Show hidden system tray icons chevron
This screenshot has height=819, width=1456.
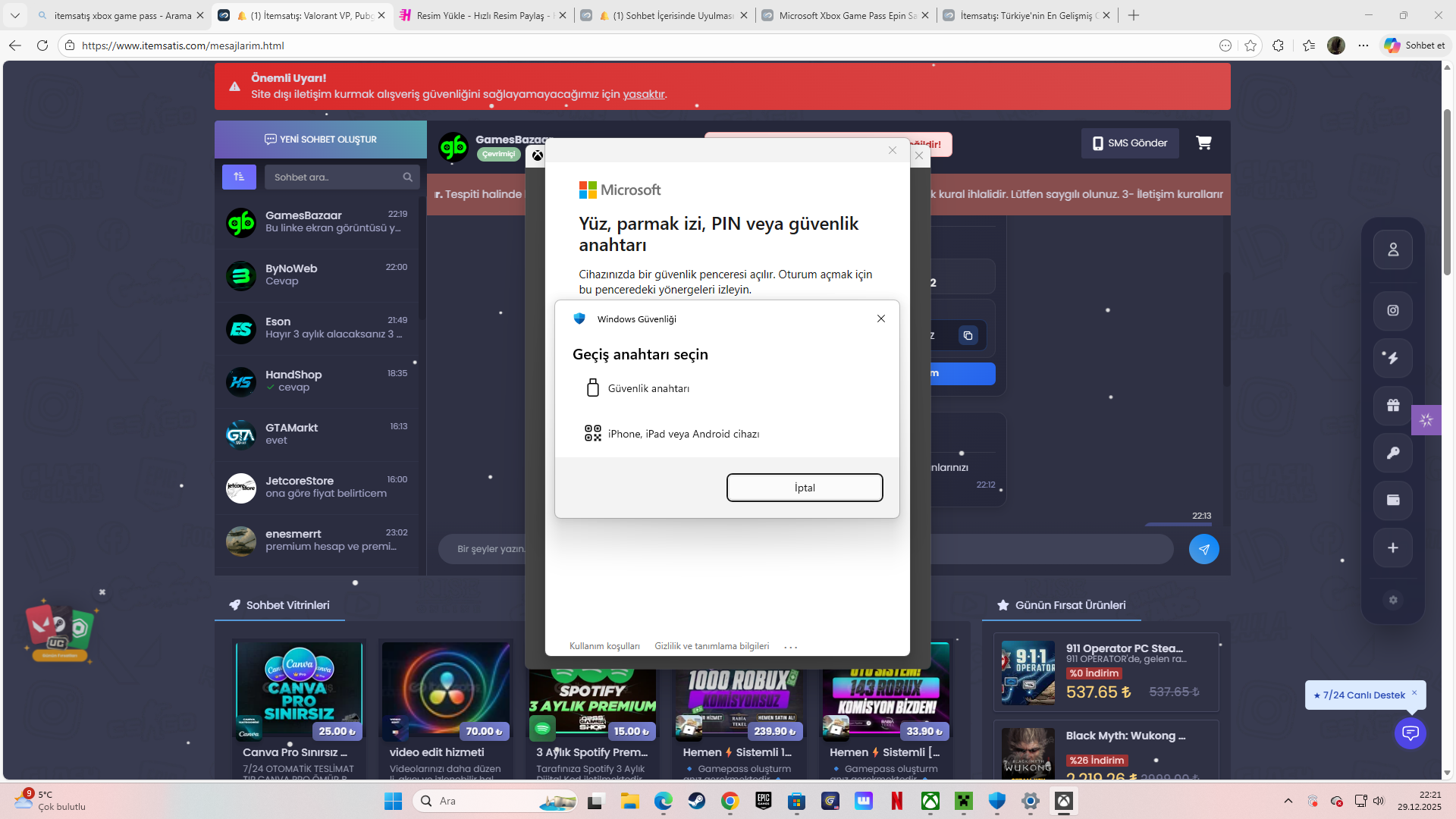click(x=1288, y=801)
